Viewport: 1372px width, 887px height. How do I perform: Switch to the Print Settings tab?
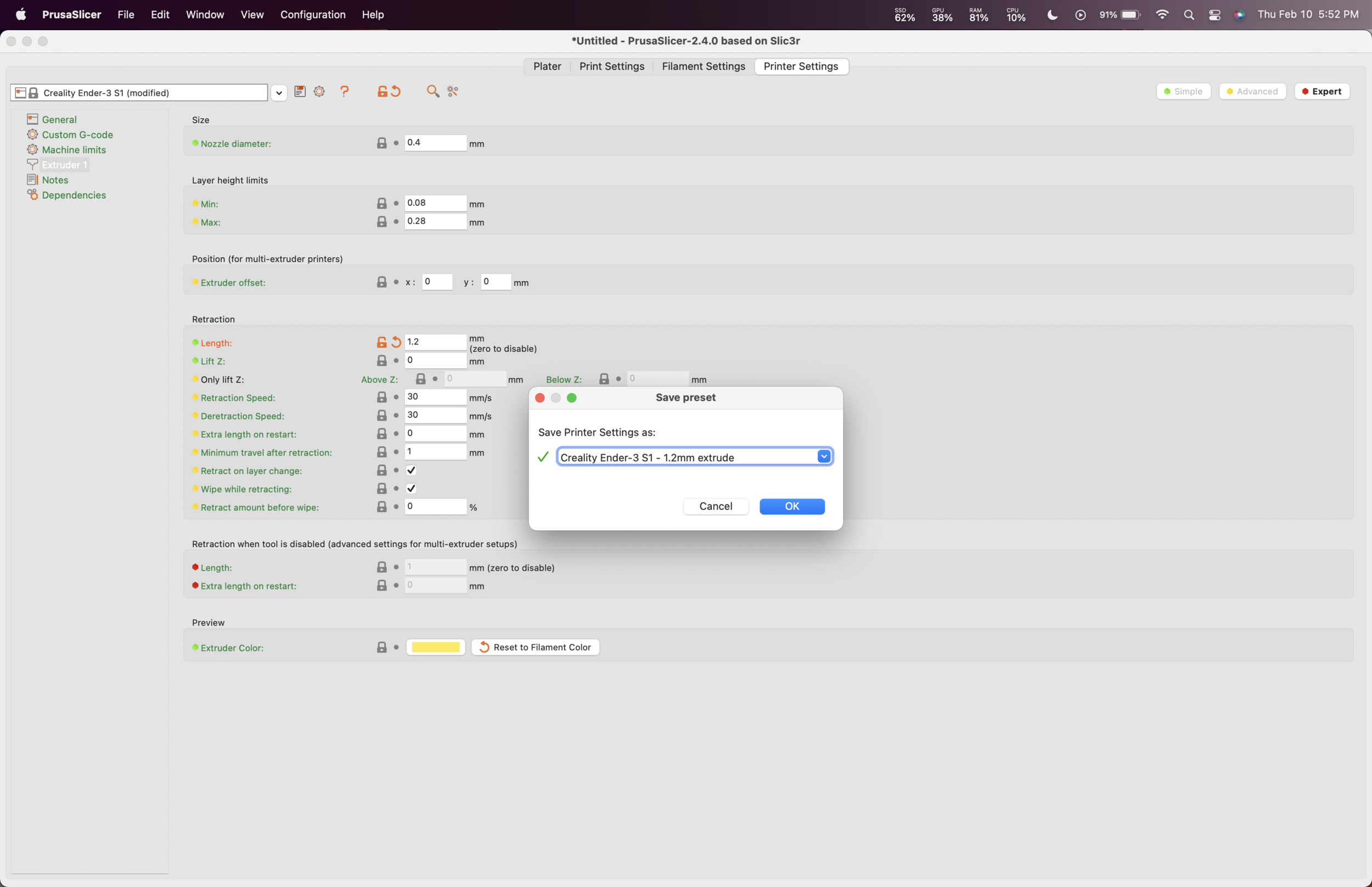click(x=611, y=66)
